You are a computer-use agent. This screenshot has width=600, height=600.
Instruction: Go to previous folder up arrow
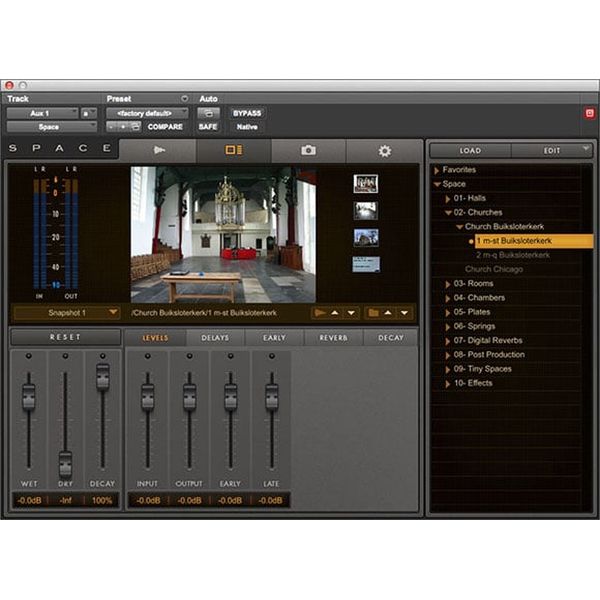pyautogui.click(x=388, y=313)
